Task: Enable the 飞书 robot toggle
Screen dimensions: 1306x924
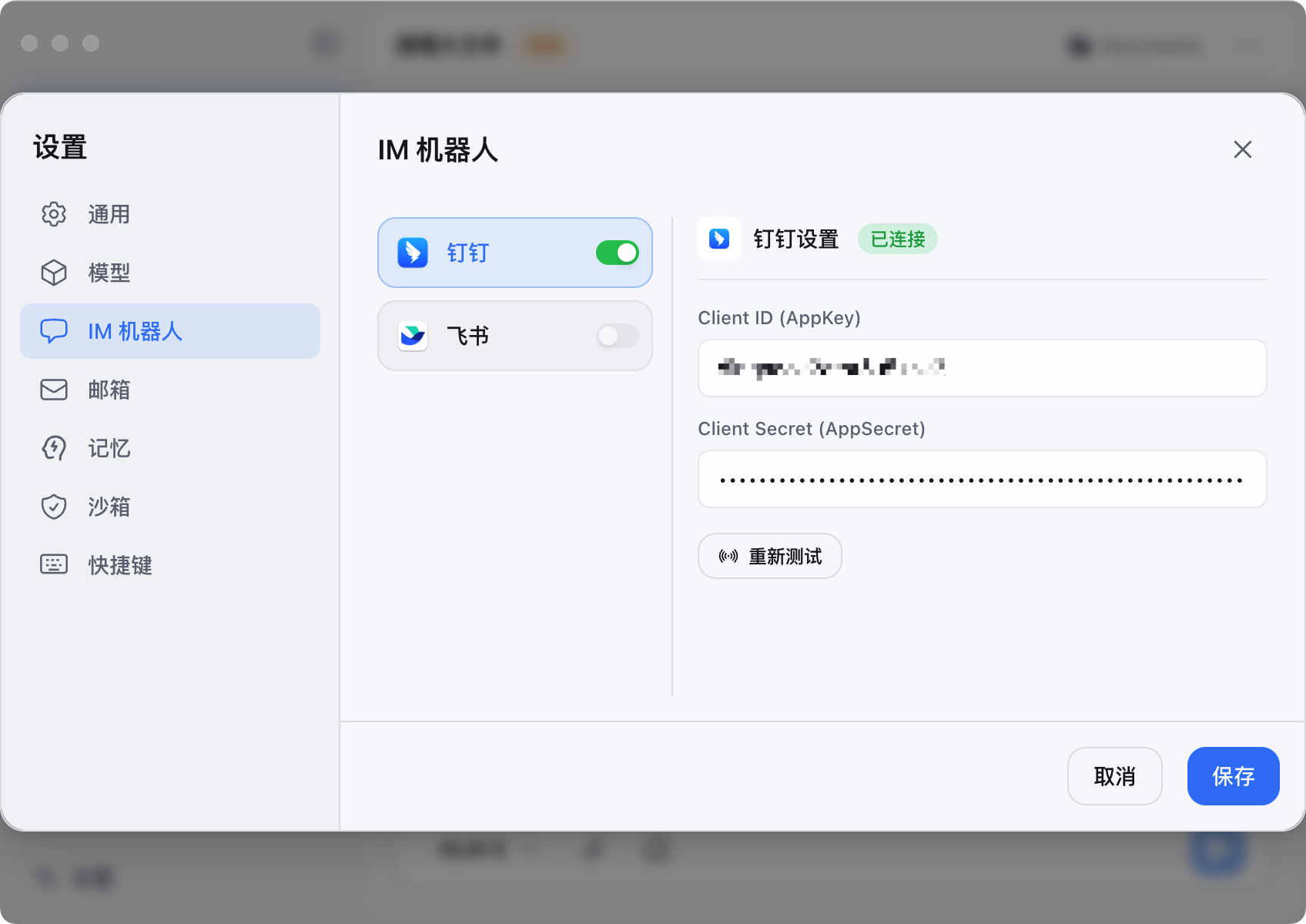Action: (617, 336)
